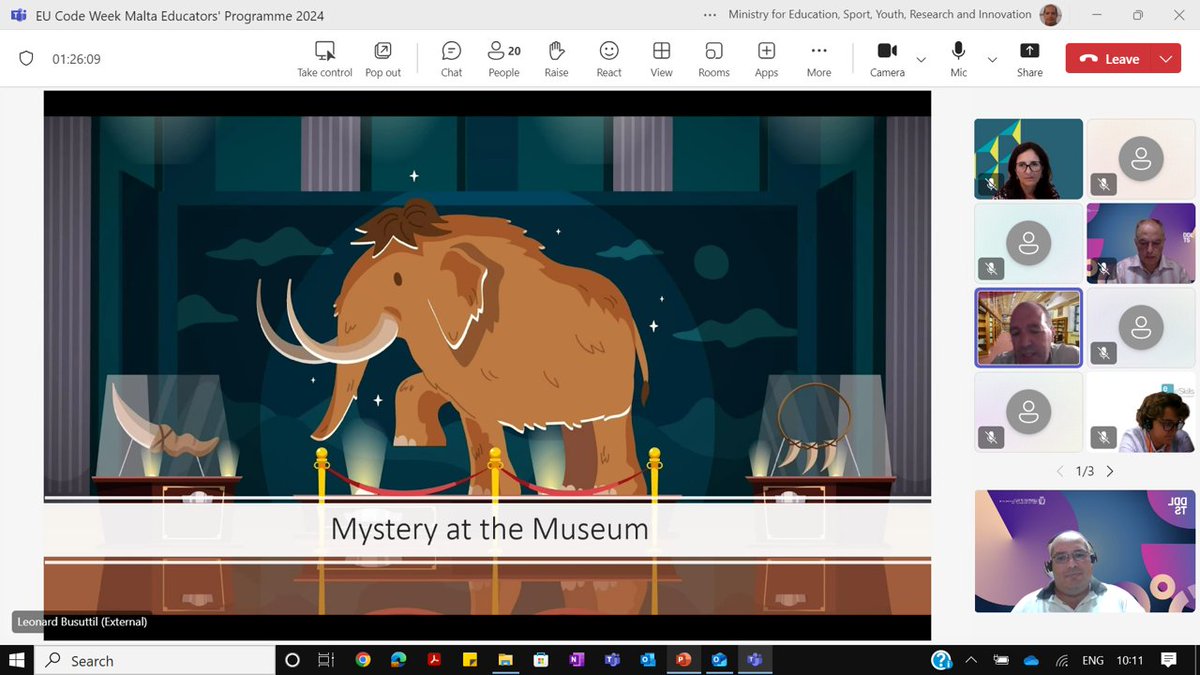This screenshot has width=1200, height=675.
Task: Expand the Leave button options
Action: point(1164,58)
